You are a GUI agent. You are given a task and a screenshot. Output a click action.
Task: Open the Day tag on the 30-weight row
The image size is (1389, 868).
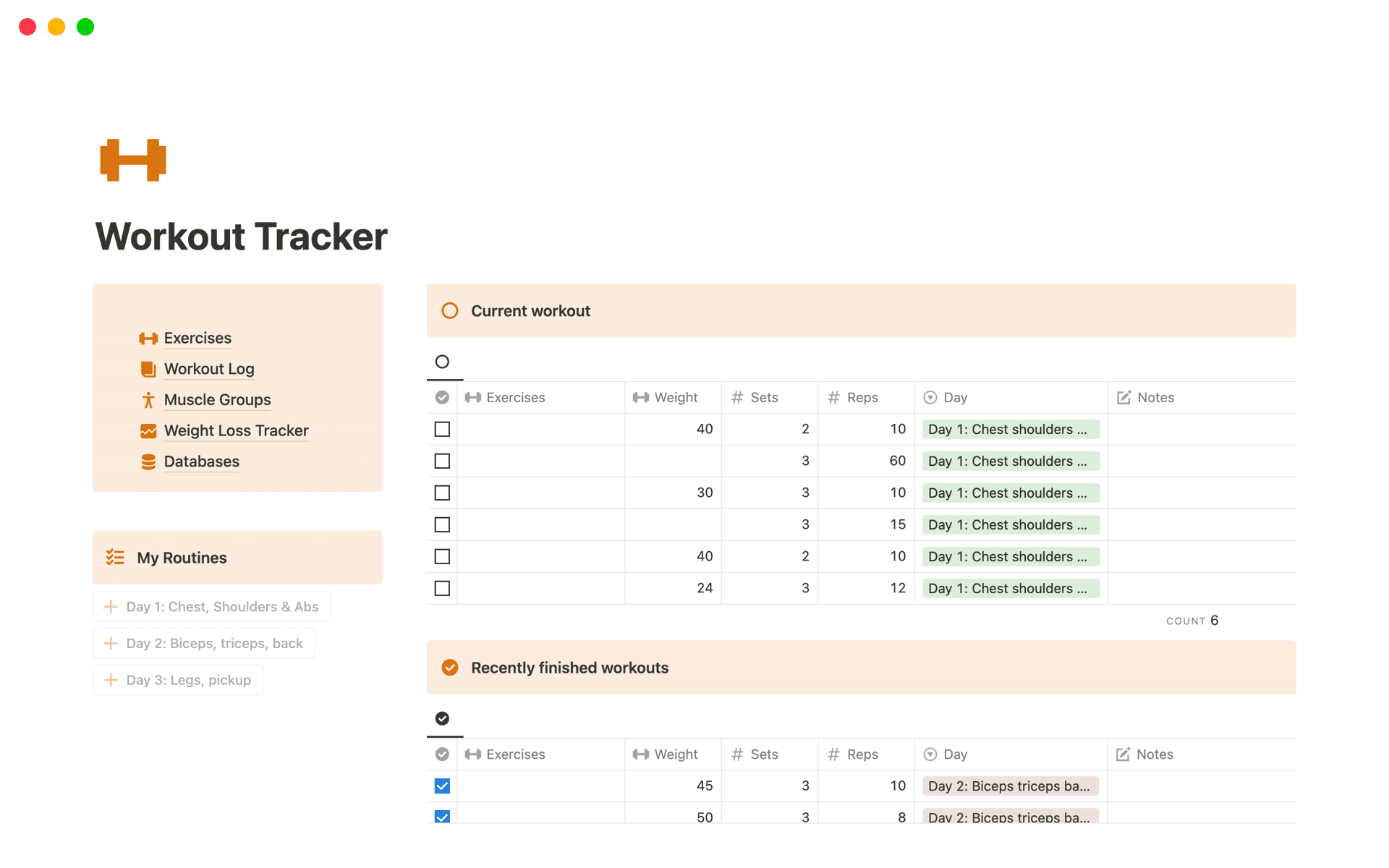pos(1010,493)
